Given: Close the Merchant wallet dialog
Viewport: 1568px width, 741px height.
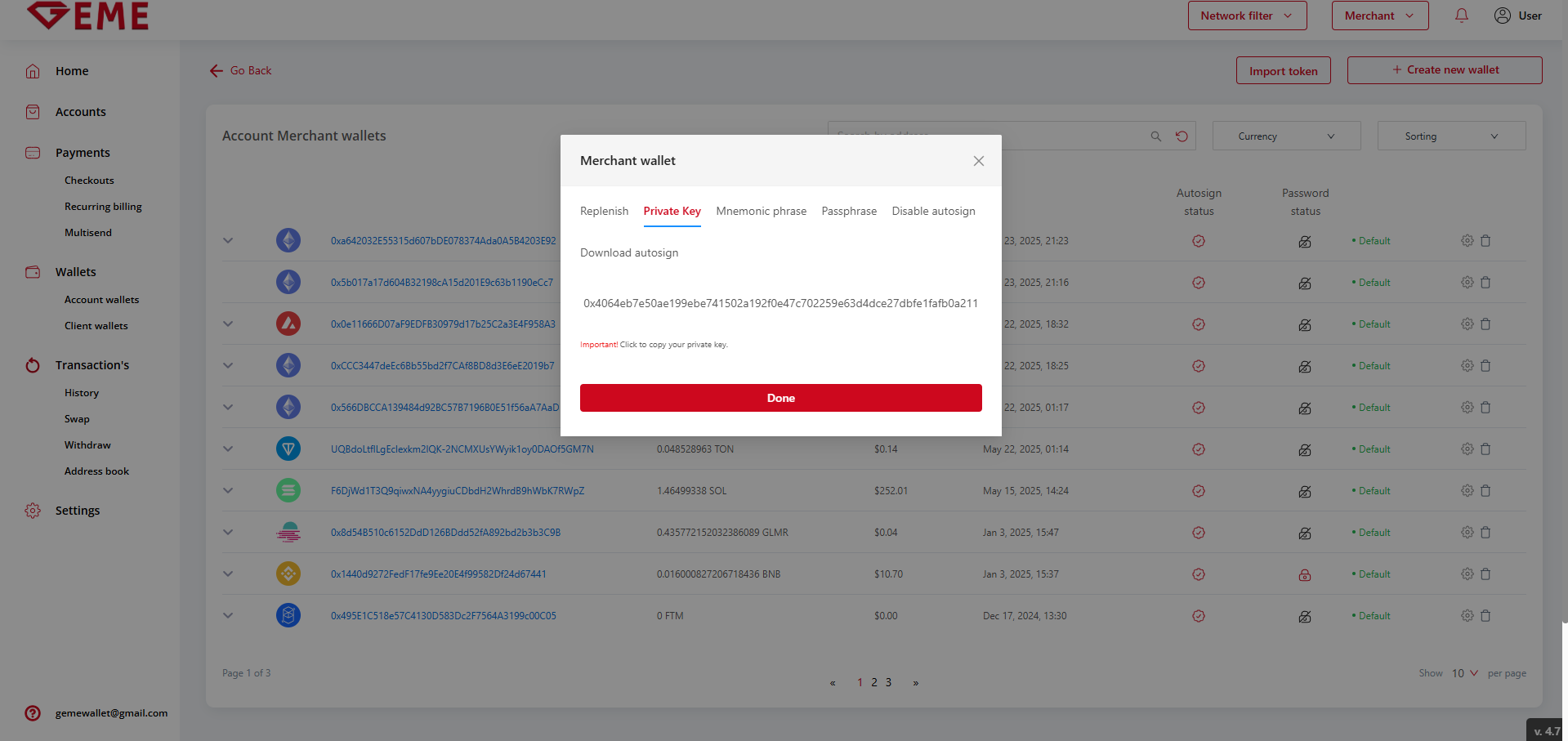Looking at the screenshot, I should coord(978,161).
